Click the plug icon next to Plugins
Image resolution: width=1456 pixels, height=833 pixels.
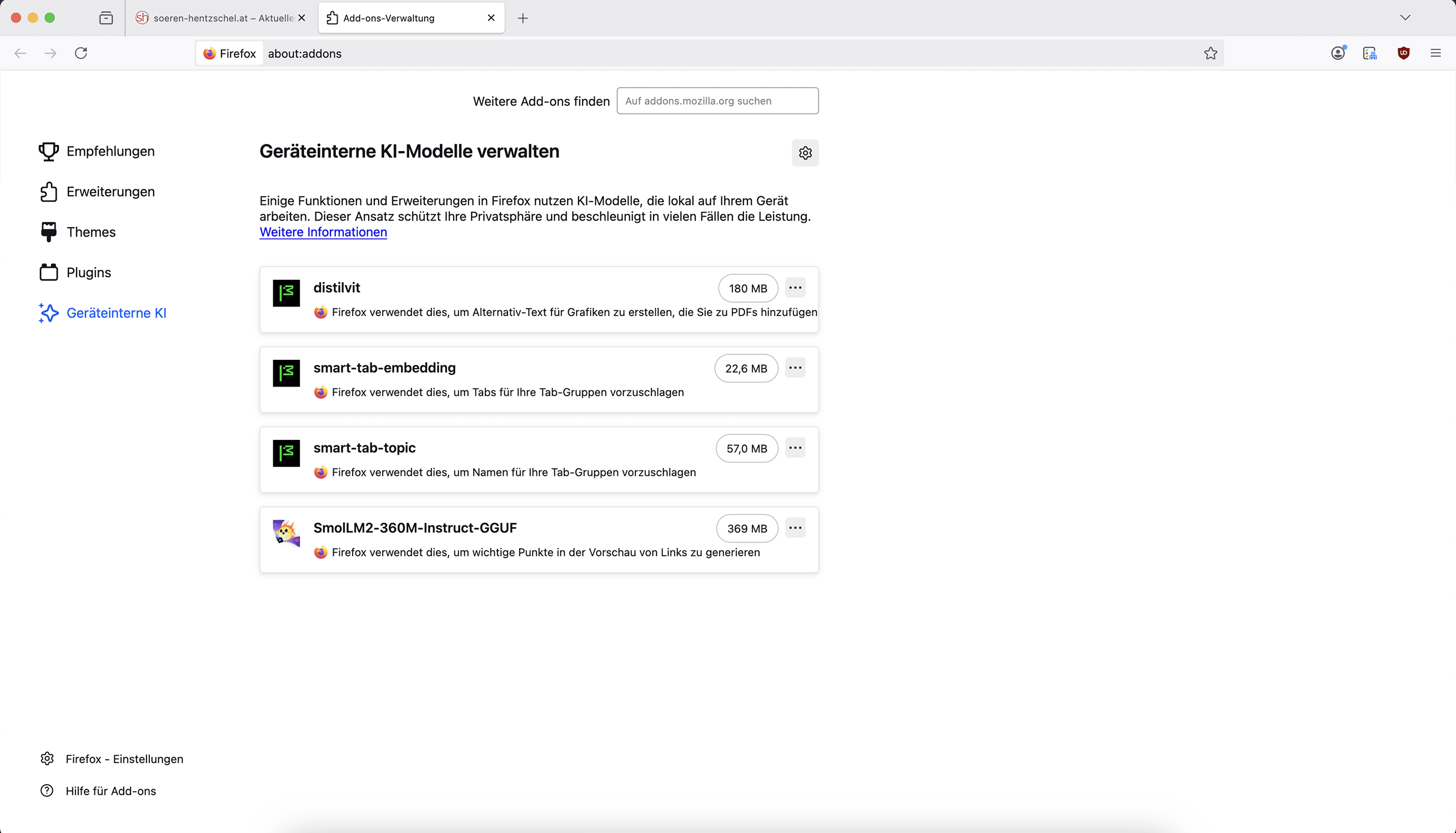tap(49, 272)
